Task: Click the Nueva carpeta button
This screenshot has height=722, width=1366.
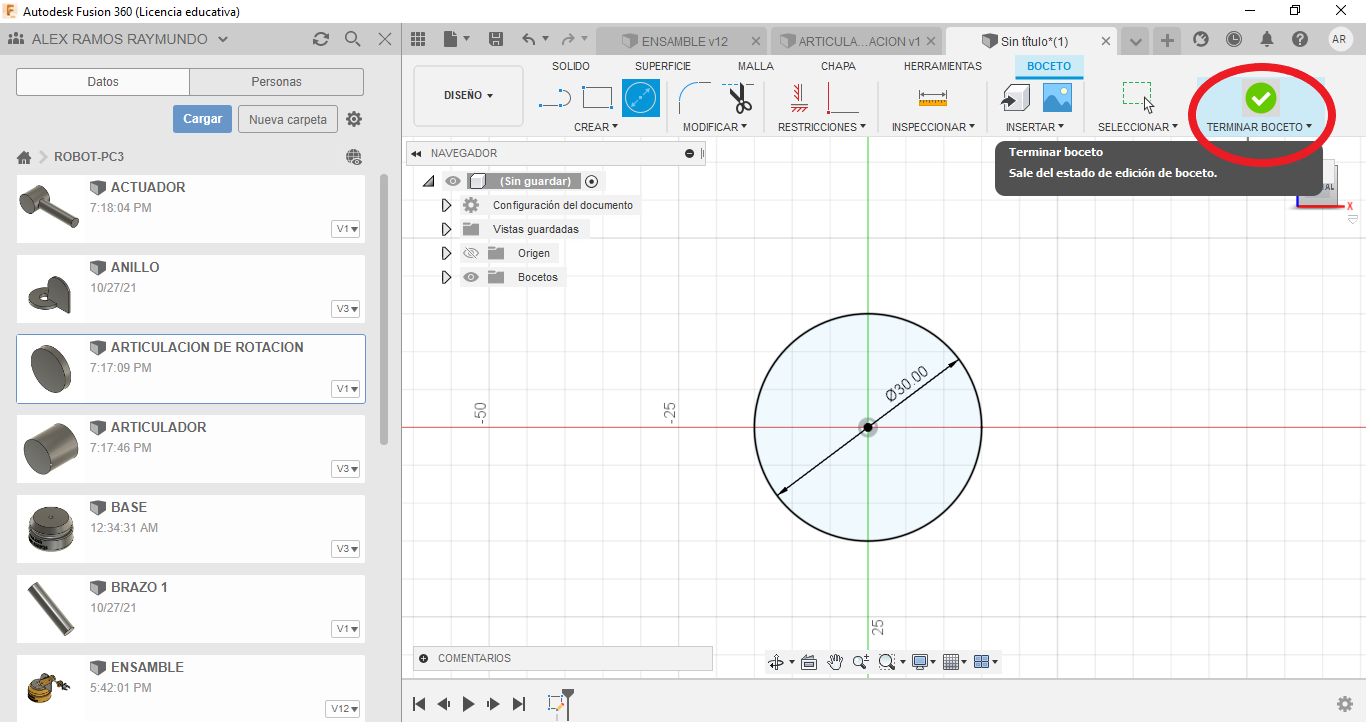Action: [x=288, y=119]
